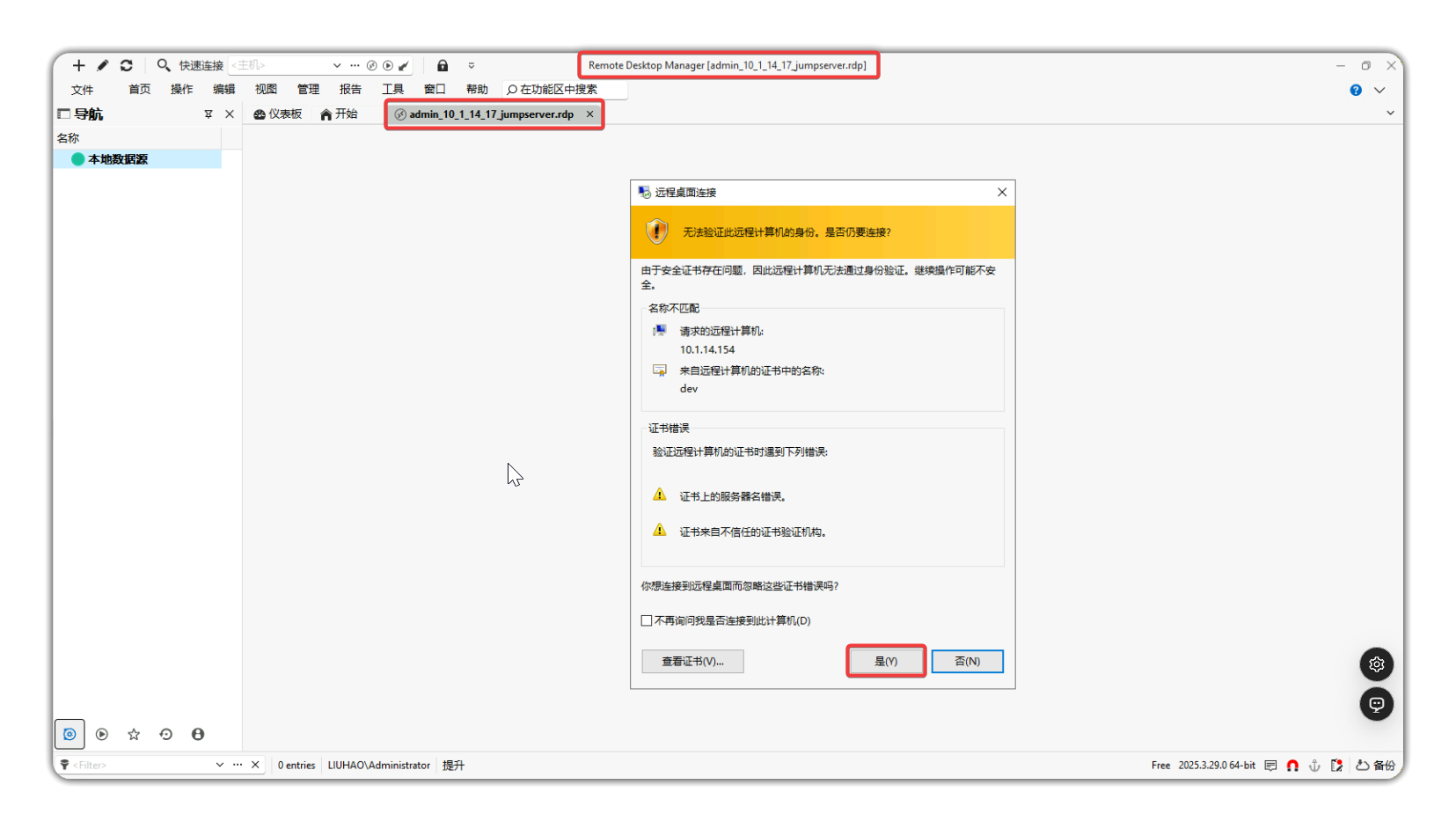1456x814 pixels.
Task: Click the red magnet icon in status bar
Action: point(1292,766)
